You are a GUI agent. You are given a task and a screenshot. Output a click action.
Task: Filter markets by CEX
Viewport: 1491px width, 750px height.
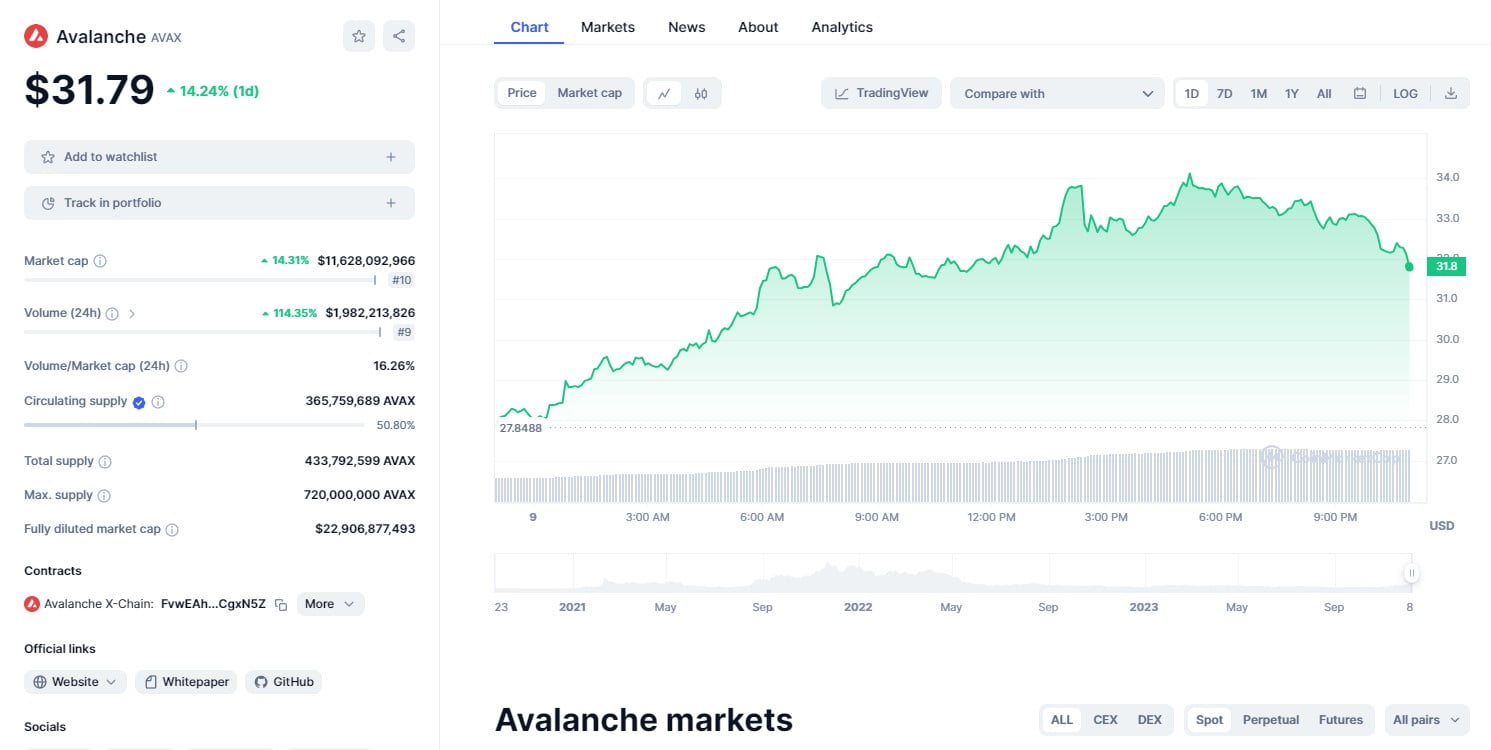pyautogui.click(x=1105, y=720)
